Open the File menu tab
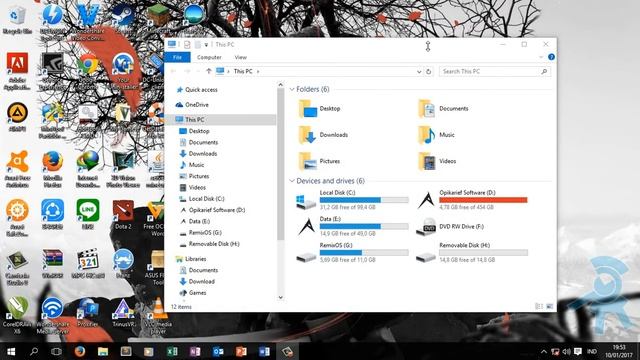 (177, 58)
